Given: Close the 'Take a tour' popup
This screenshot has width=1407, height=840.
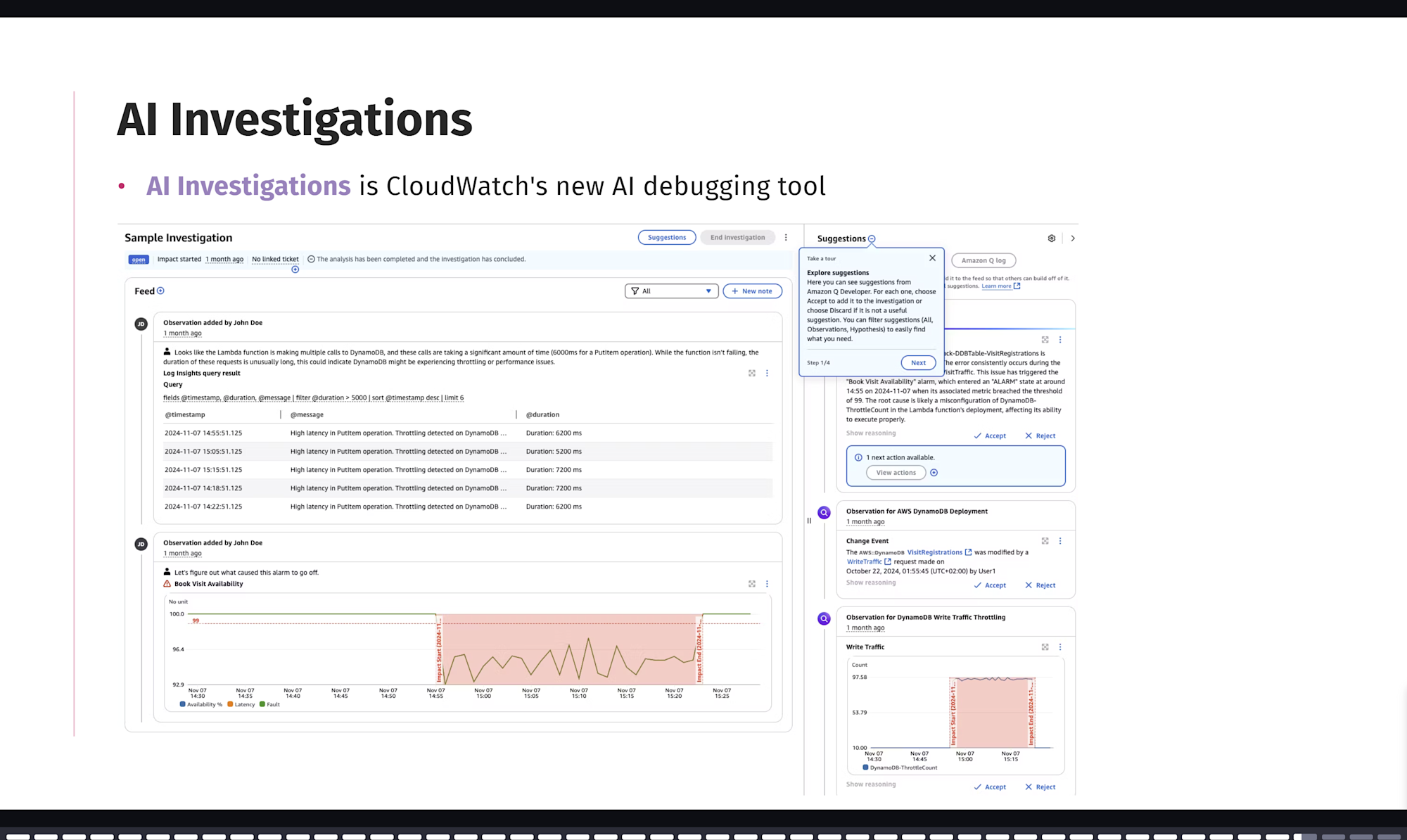Looking at the screenshot, I should coord(932,257).
